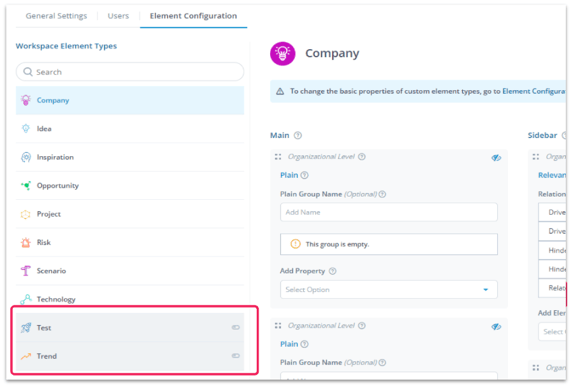Select the Idea lightbulb icon in list
The image size is (574, 389).
(26, 128)
